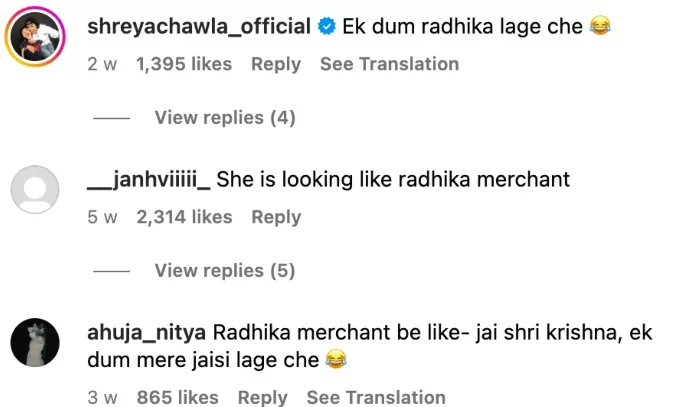Open __janhviiiii_'s default avatar
The image size is (700, 407).
point(35,189)
